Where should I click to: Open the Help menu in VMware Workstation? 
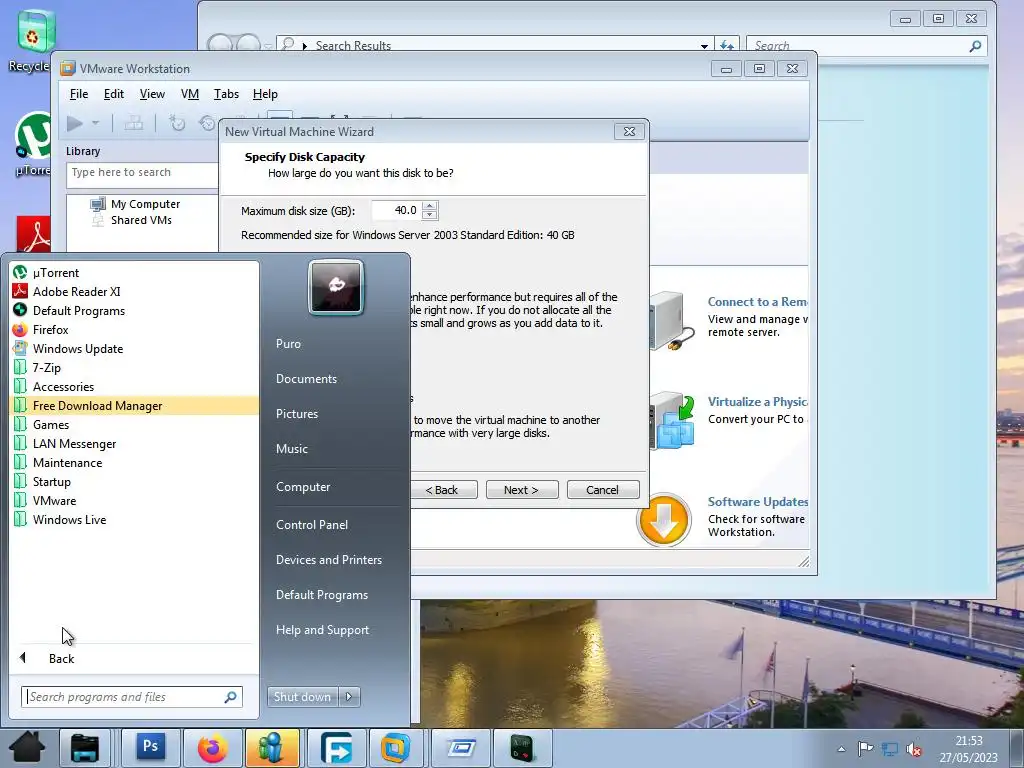click(265, 94)
